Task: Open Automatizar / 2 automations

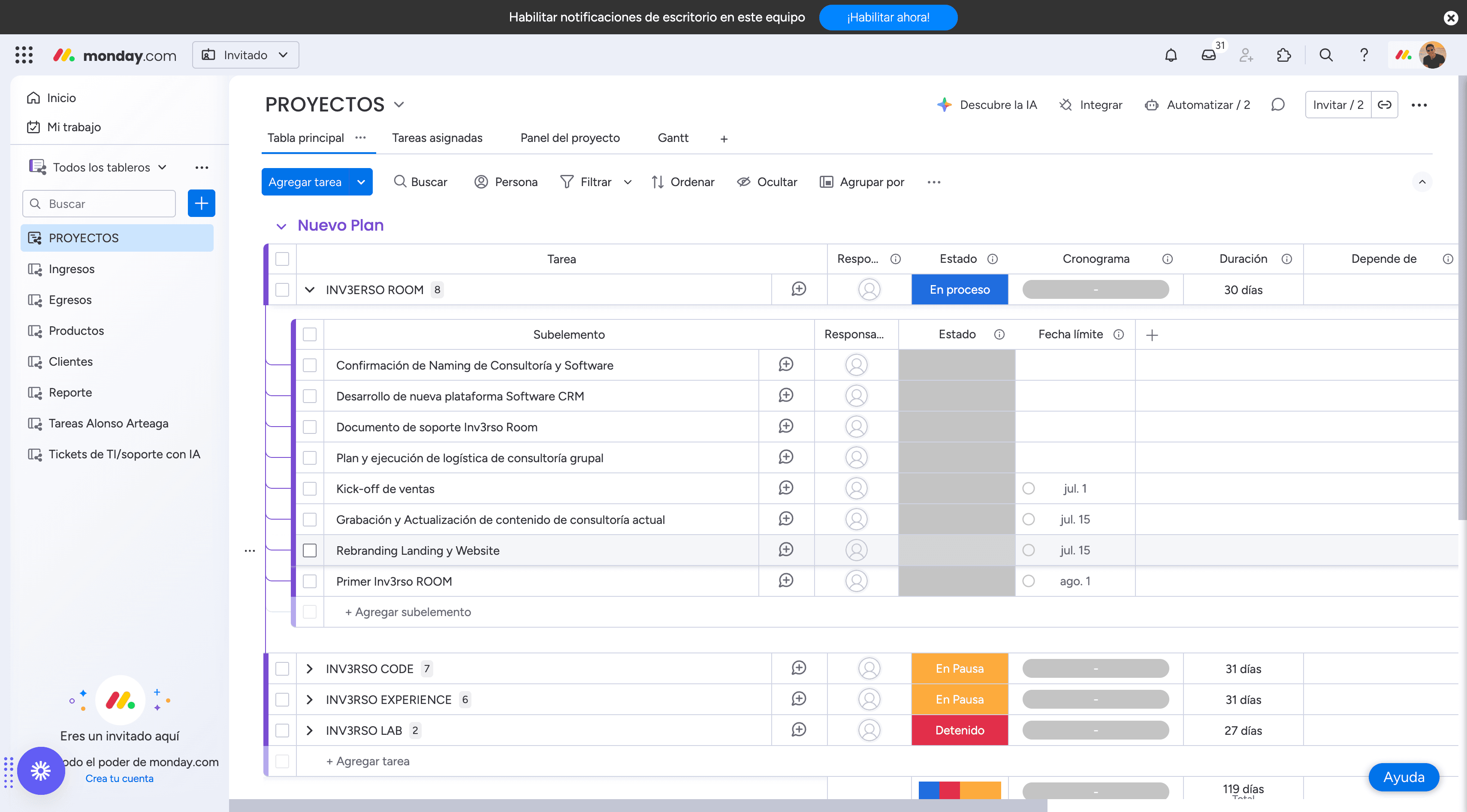Action: [1197, 105]
